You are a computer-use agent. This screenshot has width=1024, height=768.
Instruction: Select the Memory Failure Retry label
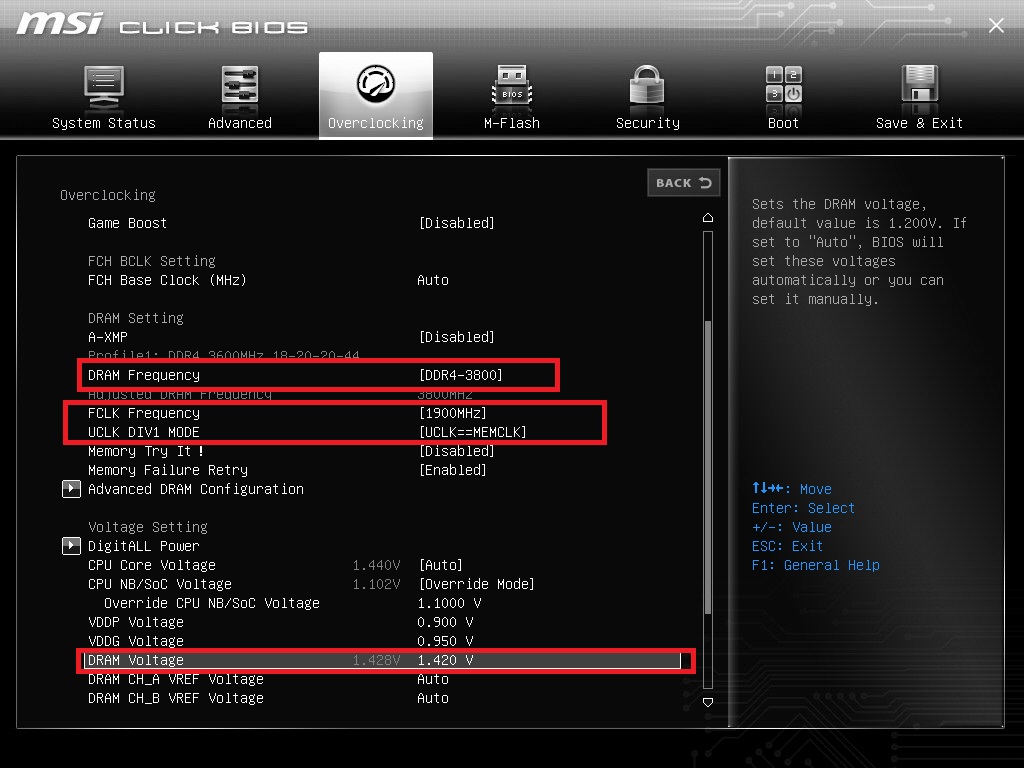coord(168,470)
